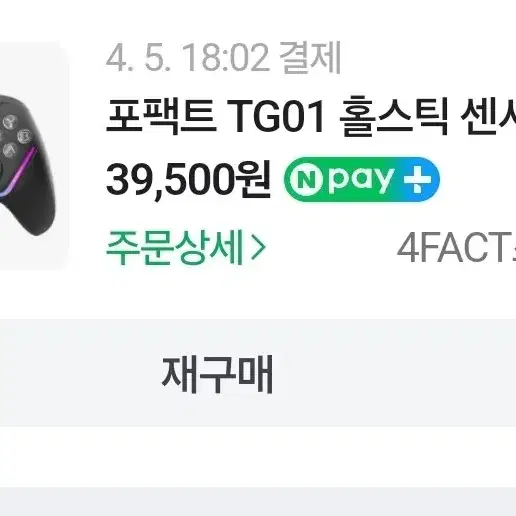The height and width of the screenshot is (516, 516).
Task: Click the payment date 4. 5. 18:02 결제
Action: tap(223, 58)
